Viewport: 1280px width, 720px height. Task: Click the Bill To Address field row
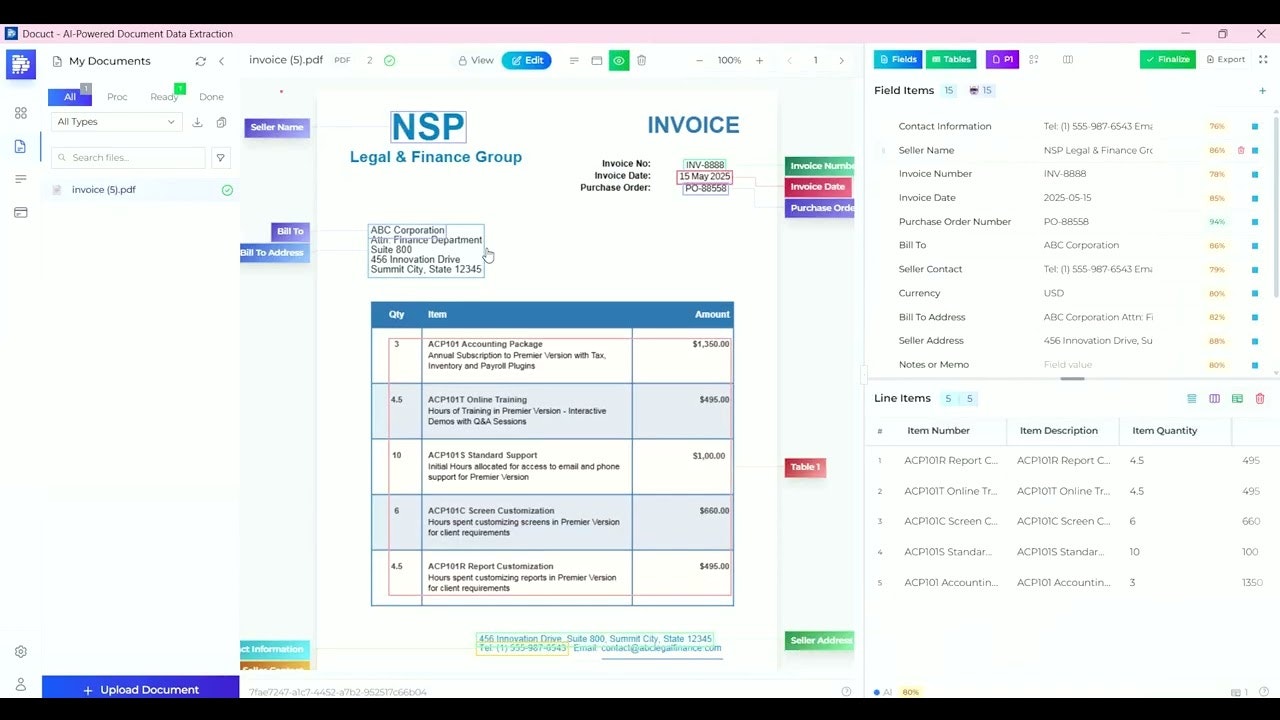(1070, 317)
